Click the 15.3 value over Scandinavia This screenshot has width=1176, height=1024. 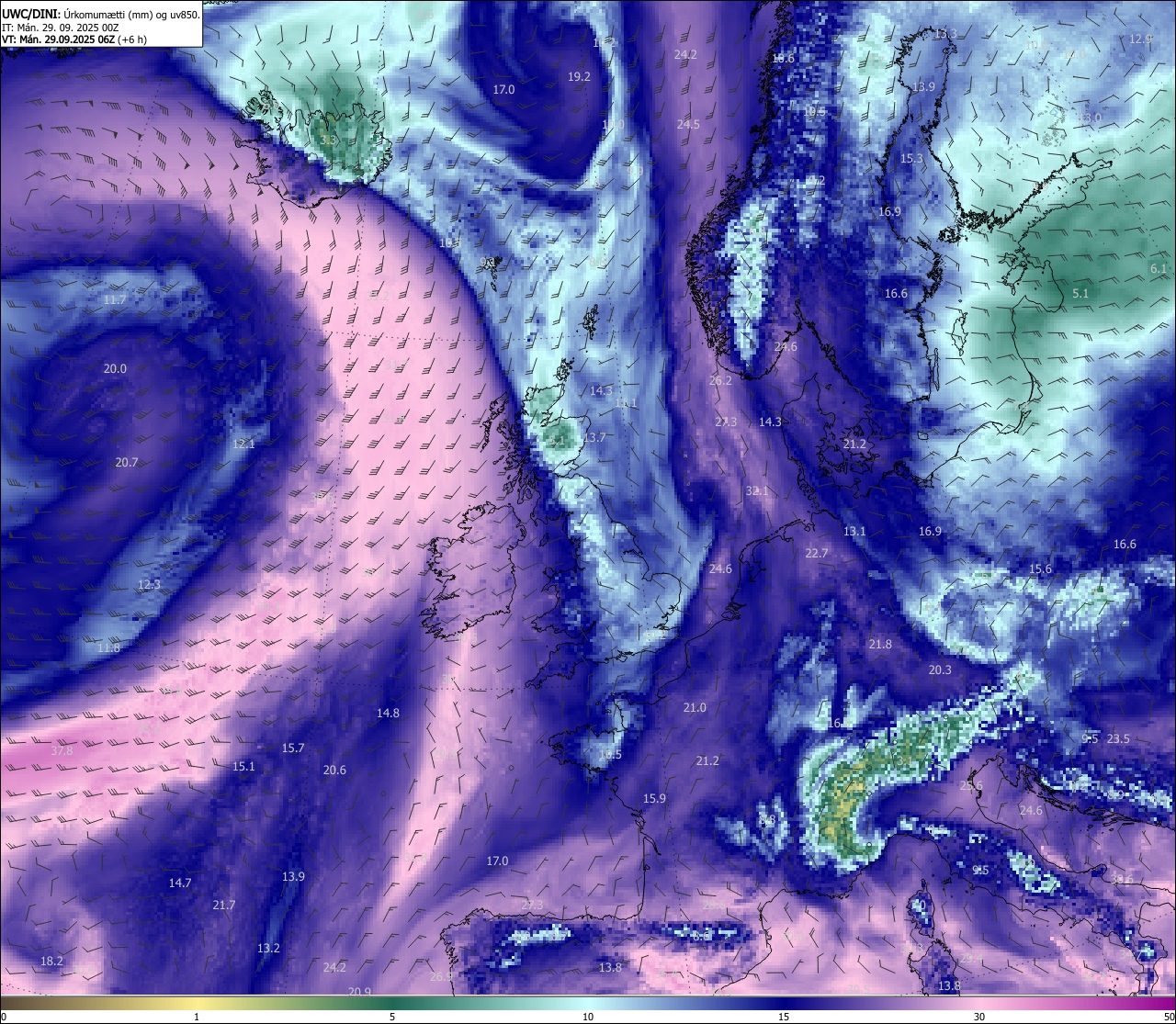(911, 160)
